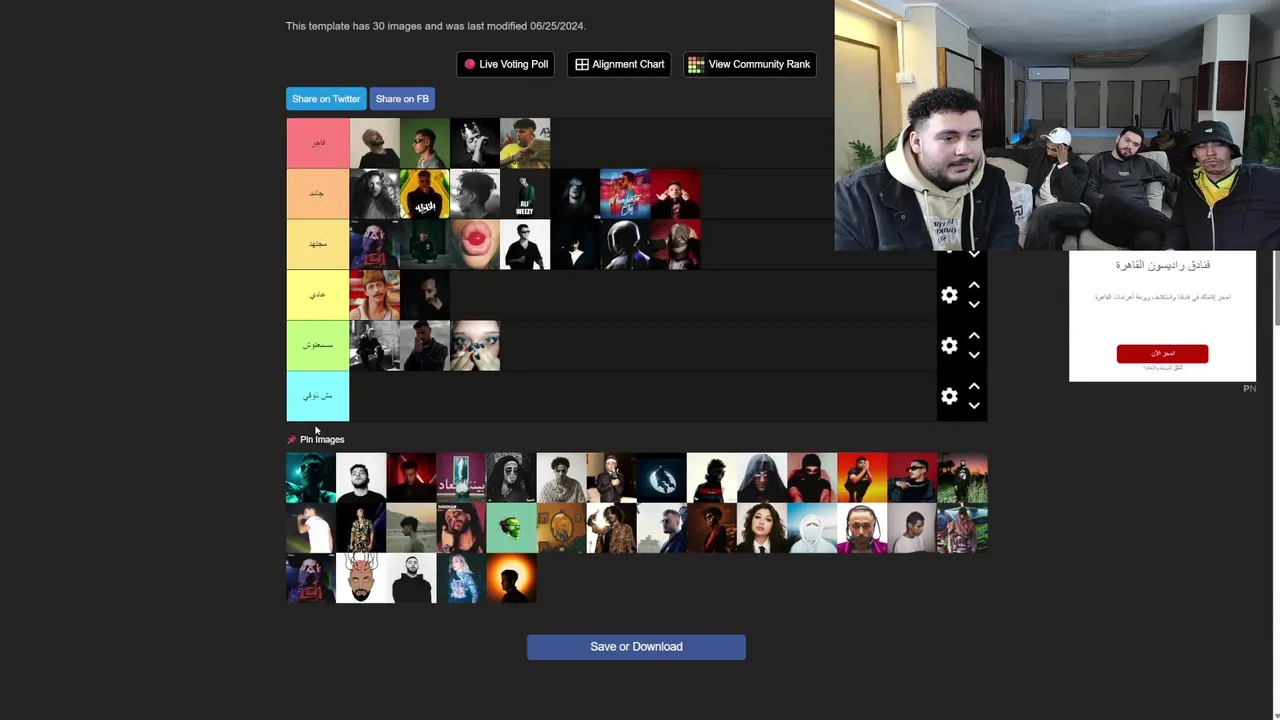Select the yellow-background hoodie thumbnail in جامد tier
This screenshot has height=720, width=1280.
coord(425,194)
